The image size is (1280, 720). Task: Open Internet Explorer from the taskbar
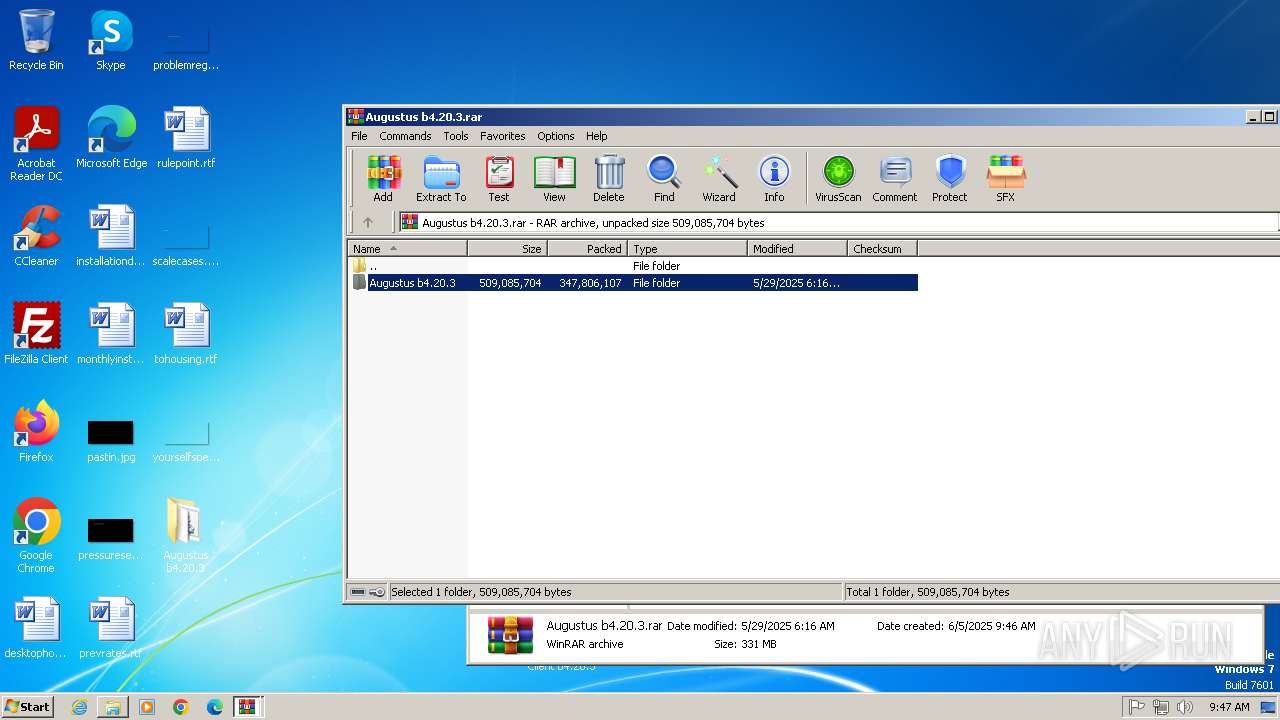point(79,707)
